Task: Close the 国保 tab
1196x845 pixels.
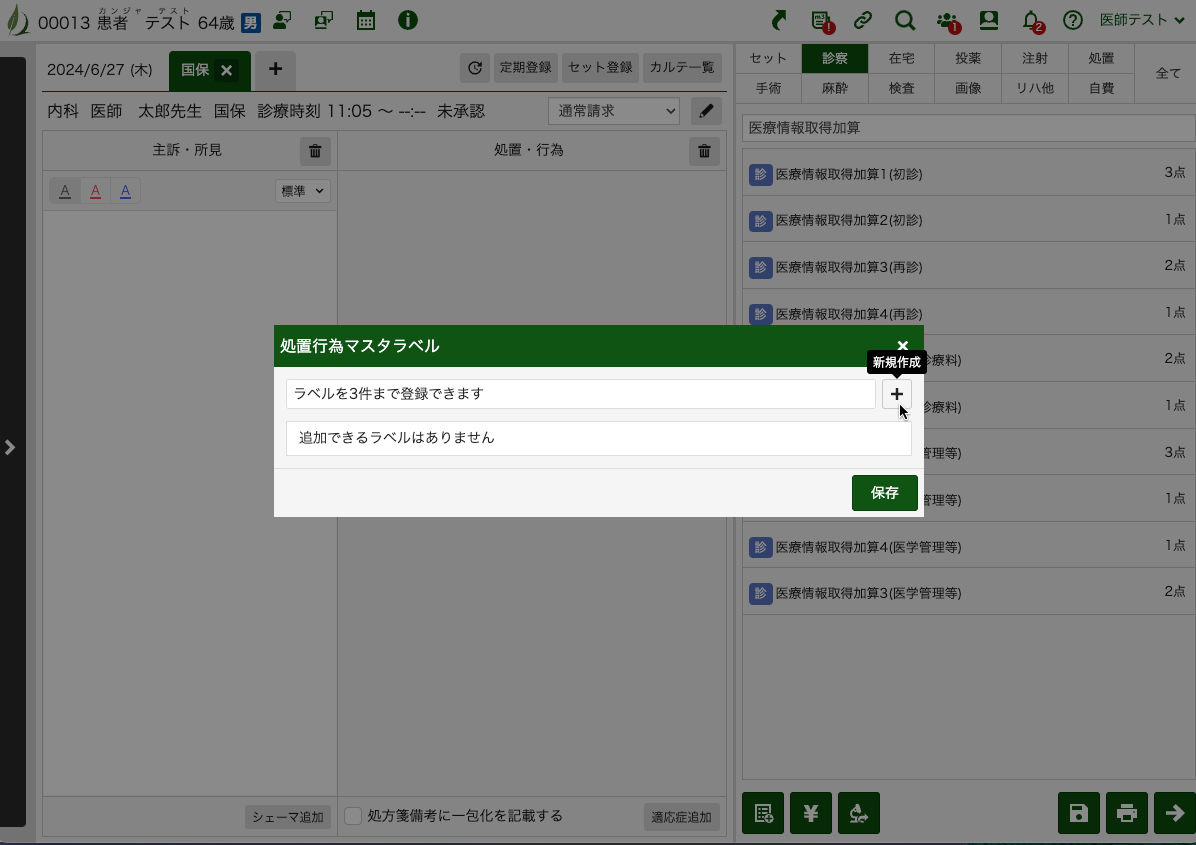Action: (x=227, y=70)
